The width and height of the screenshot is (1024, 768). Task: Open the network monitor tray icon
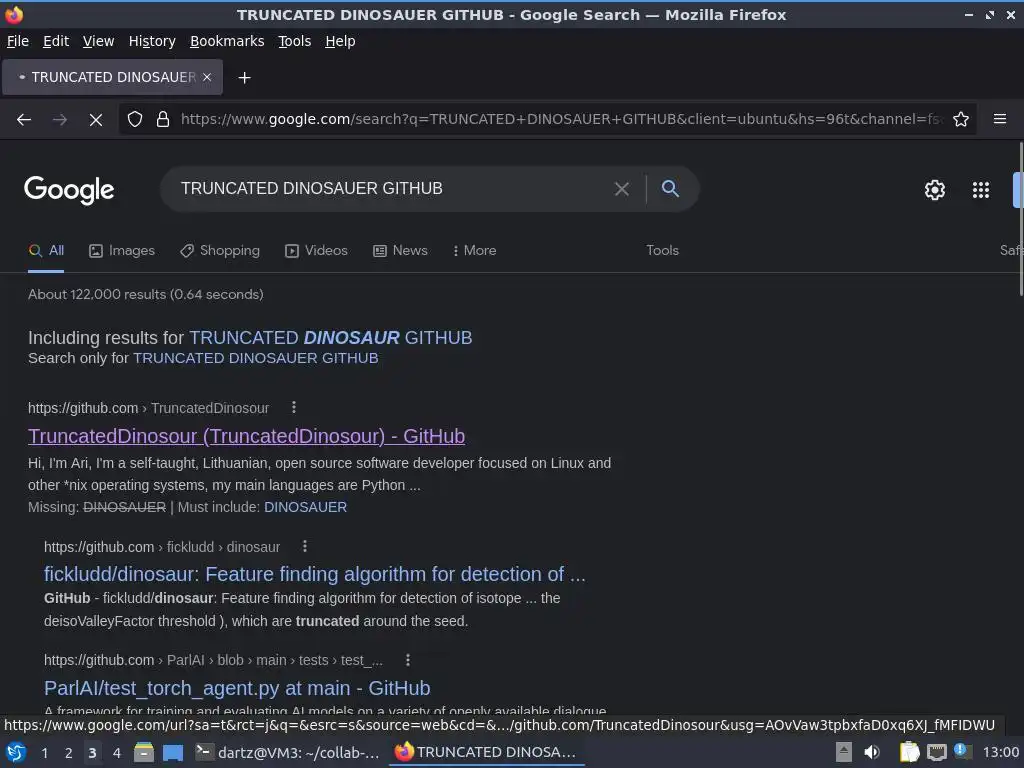point(936,752)
